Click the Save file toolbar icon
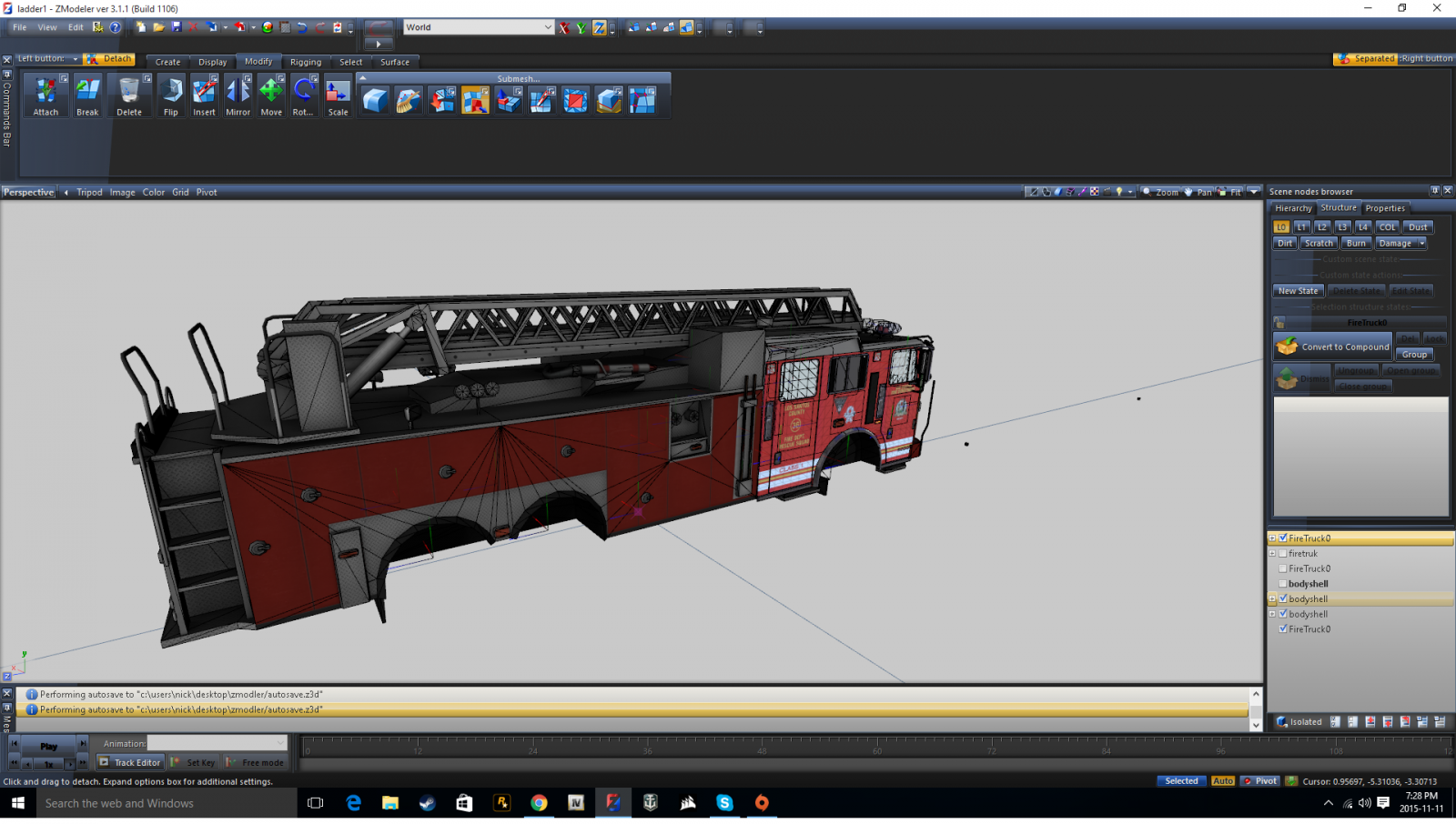This screenshot has height=824, width=1456. click(177, 27)
